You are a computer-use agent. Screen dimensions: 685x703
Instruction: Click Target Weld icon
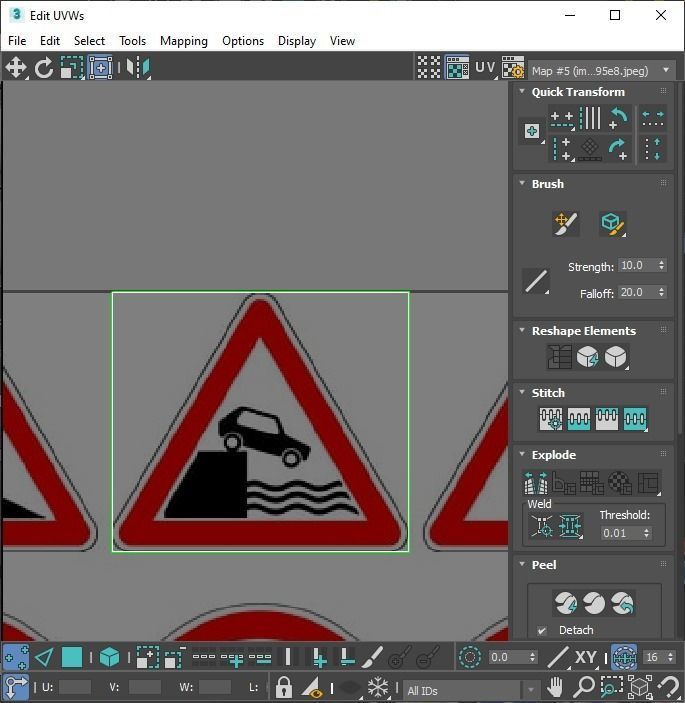(542, 525)
